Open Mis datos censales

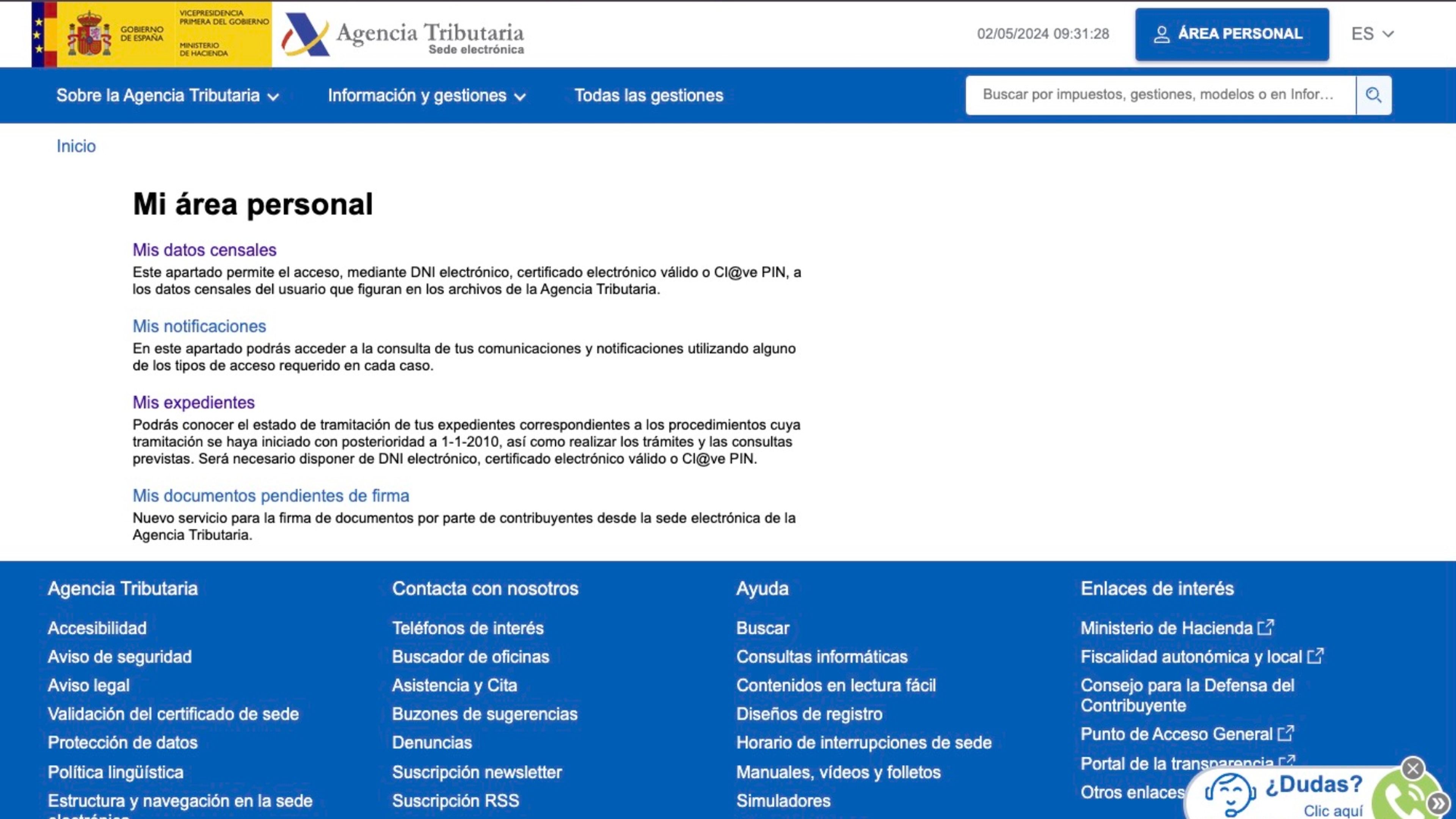tap(205, 250)
